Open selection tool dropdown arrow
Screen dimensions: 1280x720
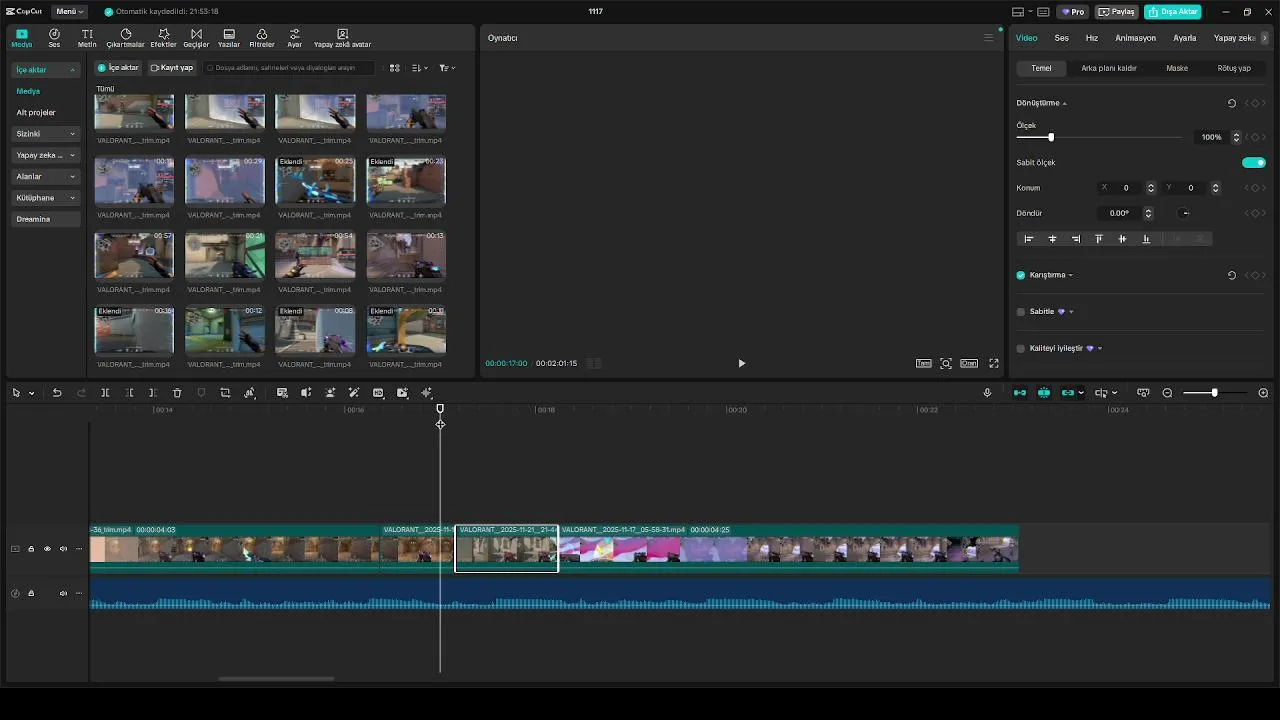[x=31, y=393]
